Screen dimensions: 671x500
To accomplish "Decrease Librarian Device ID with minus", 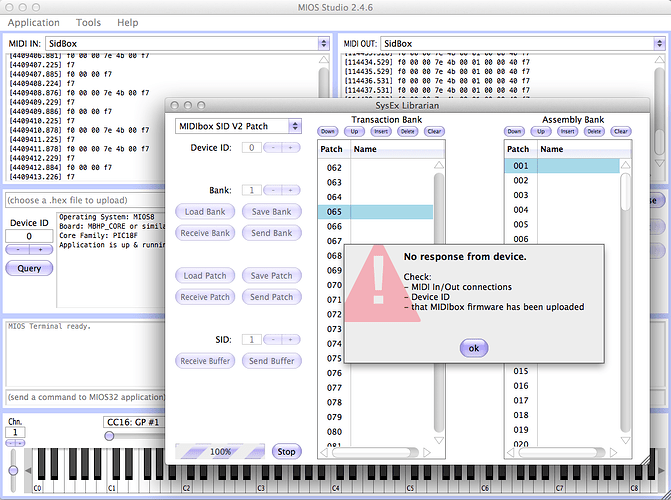I will [273, 148].
